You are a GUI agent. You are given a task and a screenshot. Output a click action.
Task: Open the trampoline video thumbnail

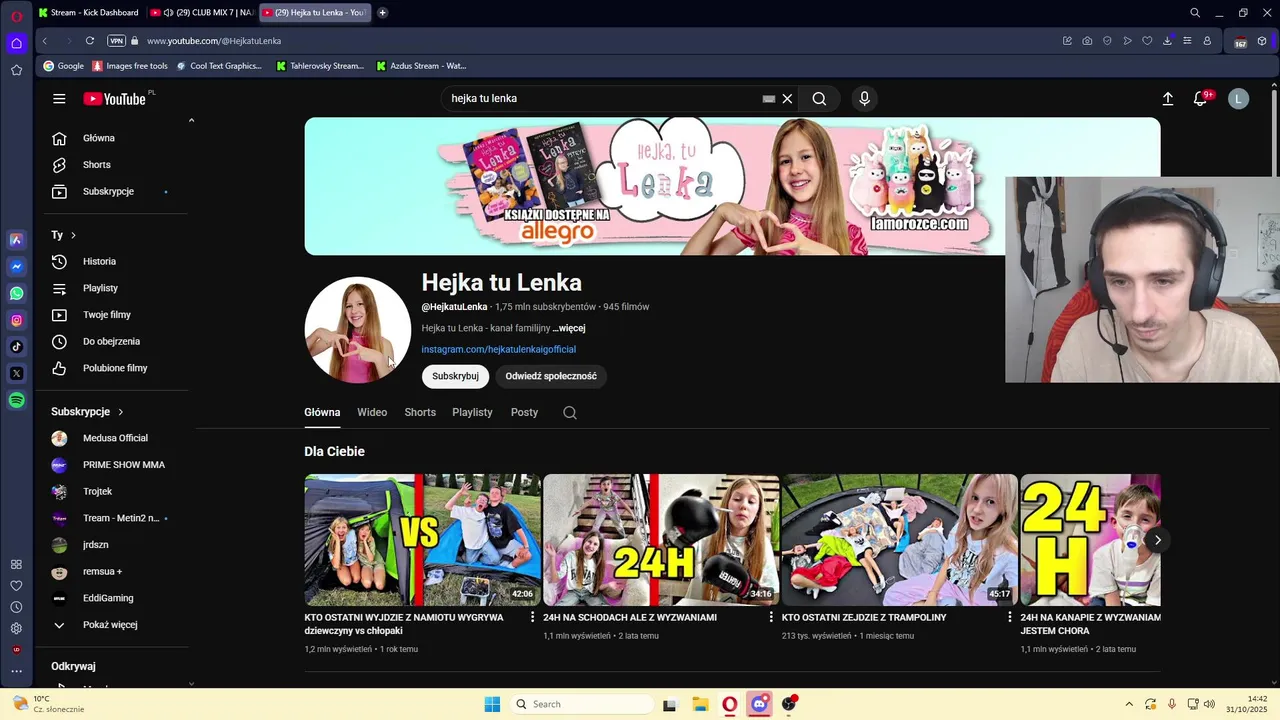click(900, 540)
